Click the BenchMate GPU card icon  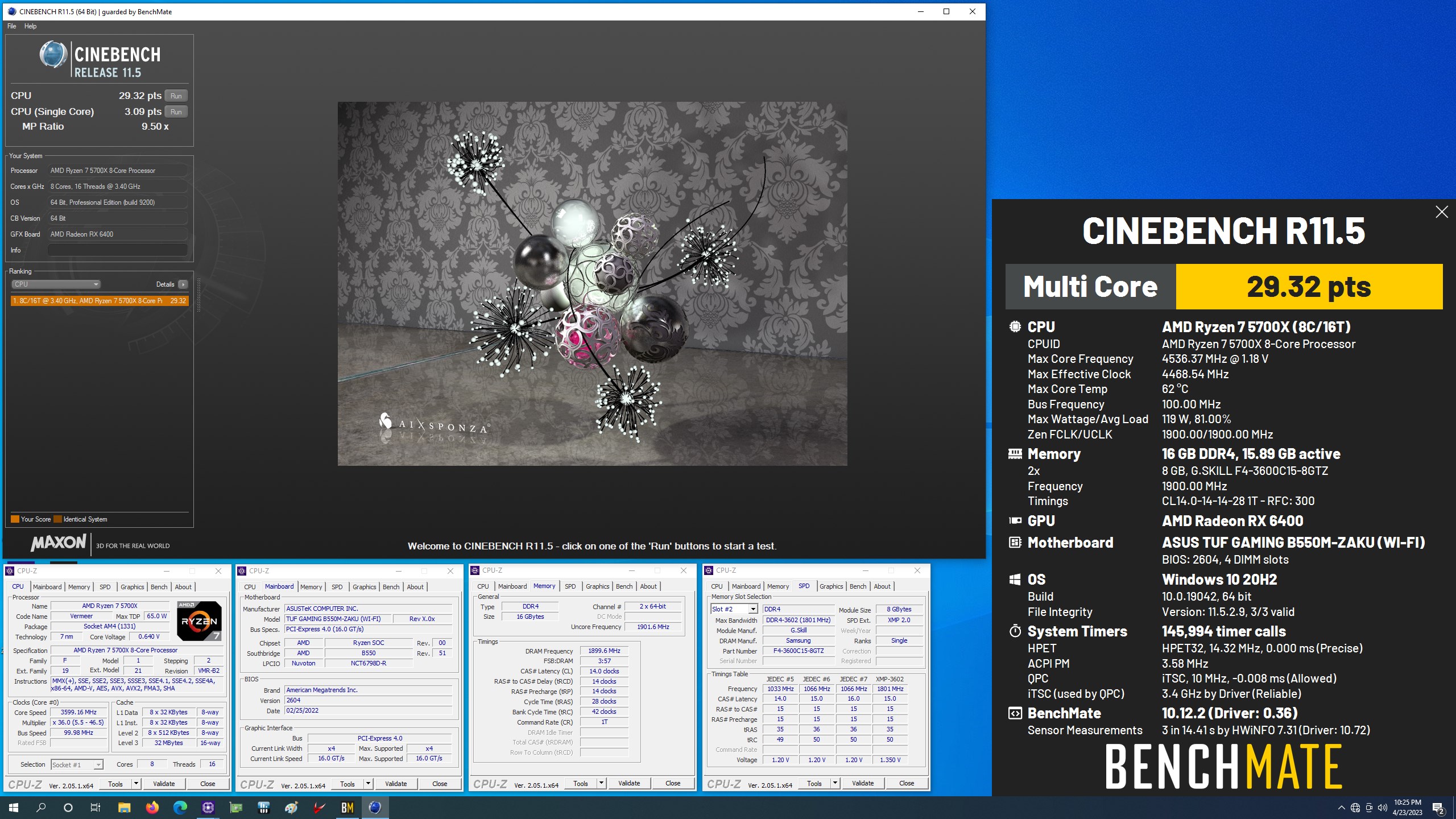point(1015,520)
